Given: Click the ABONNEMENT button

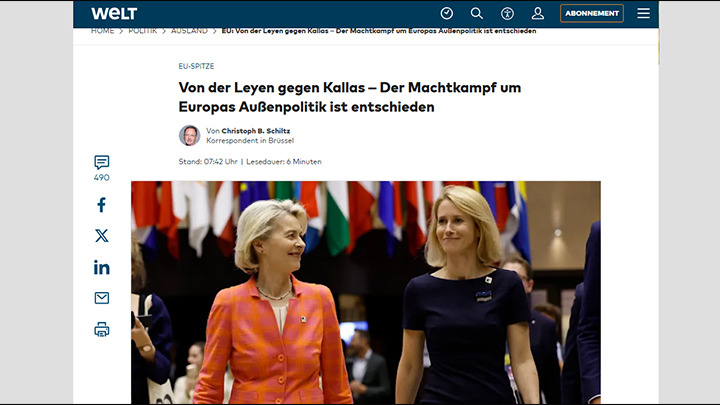Looking at the screenshot, I should 591,14.
